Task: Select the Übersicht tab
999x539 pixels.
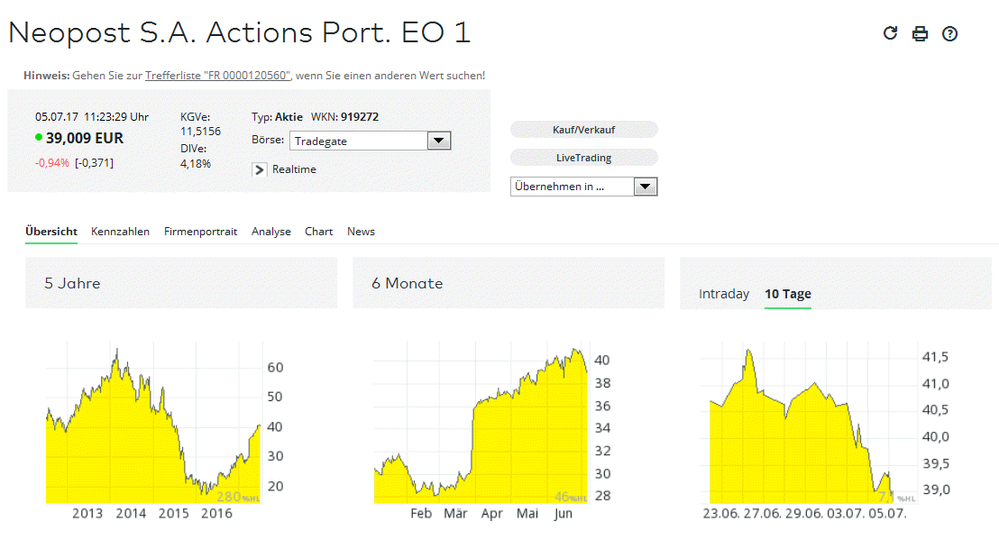Action: click(x=51, y=231)
